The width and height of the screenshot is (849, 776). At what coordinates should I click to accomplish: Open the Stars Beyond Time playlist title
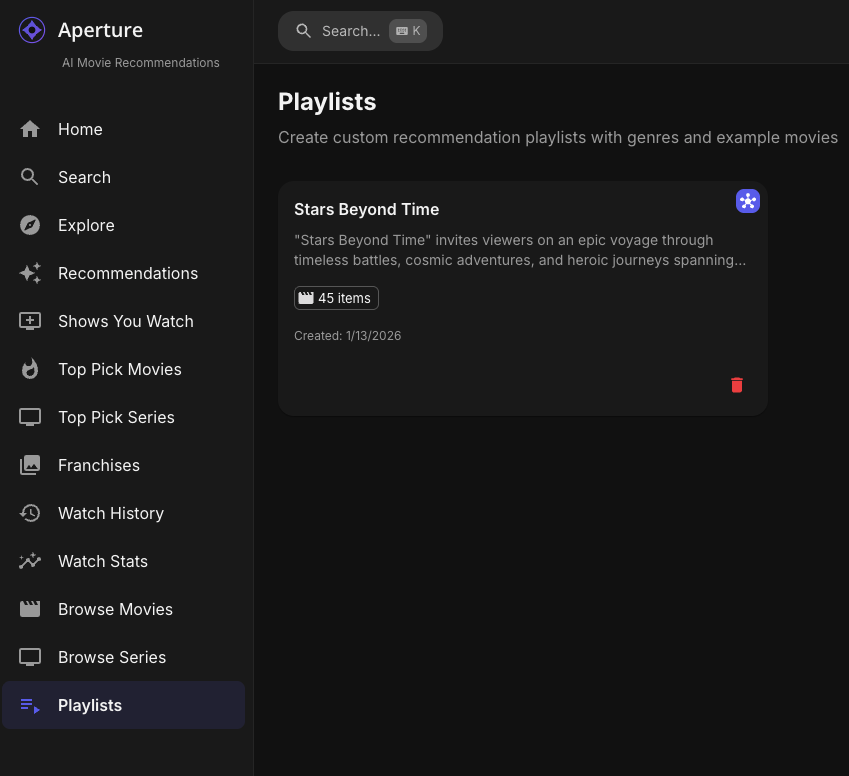[x=366, y=209]
